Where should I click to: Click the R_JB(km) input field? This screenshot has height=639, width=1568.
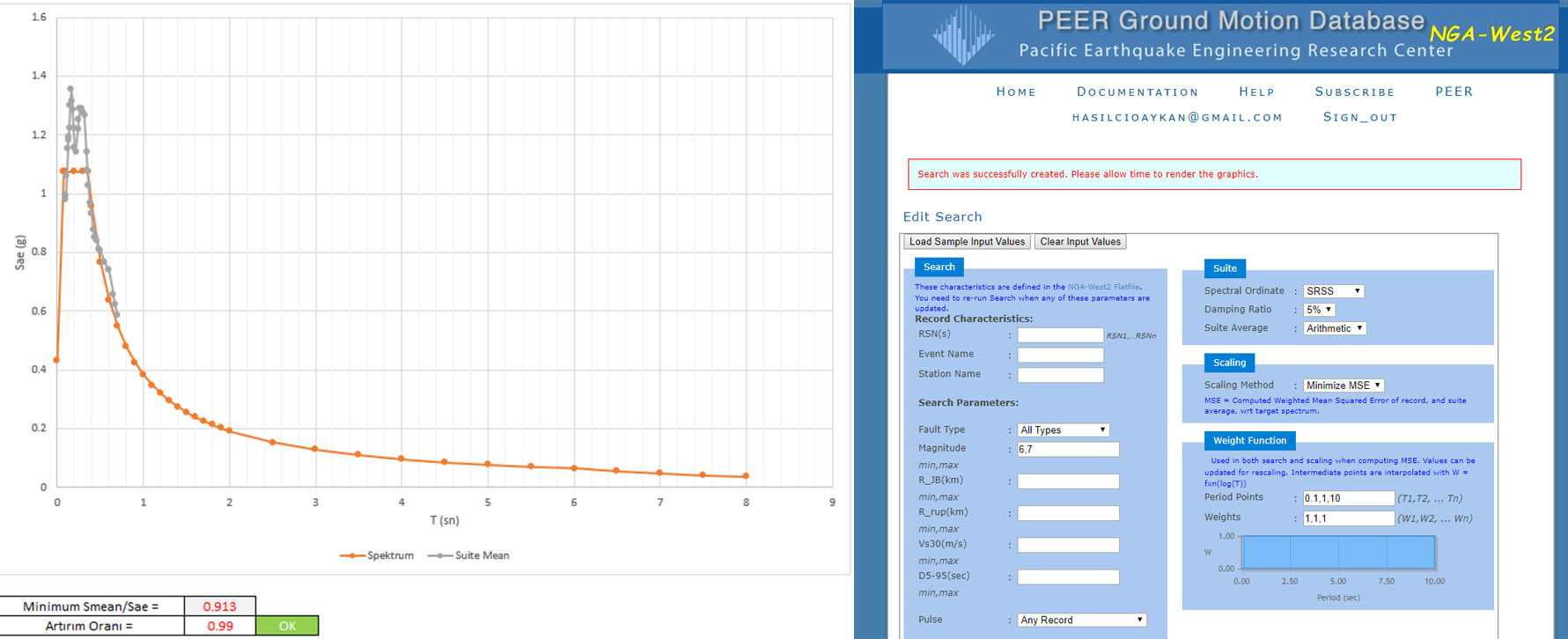[1068, 481]
